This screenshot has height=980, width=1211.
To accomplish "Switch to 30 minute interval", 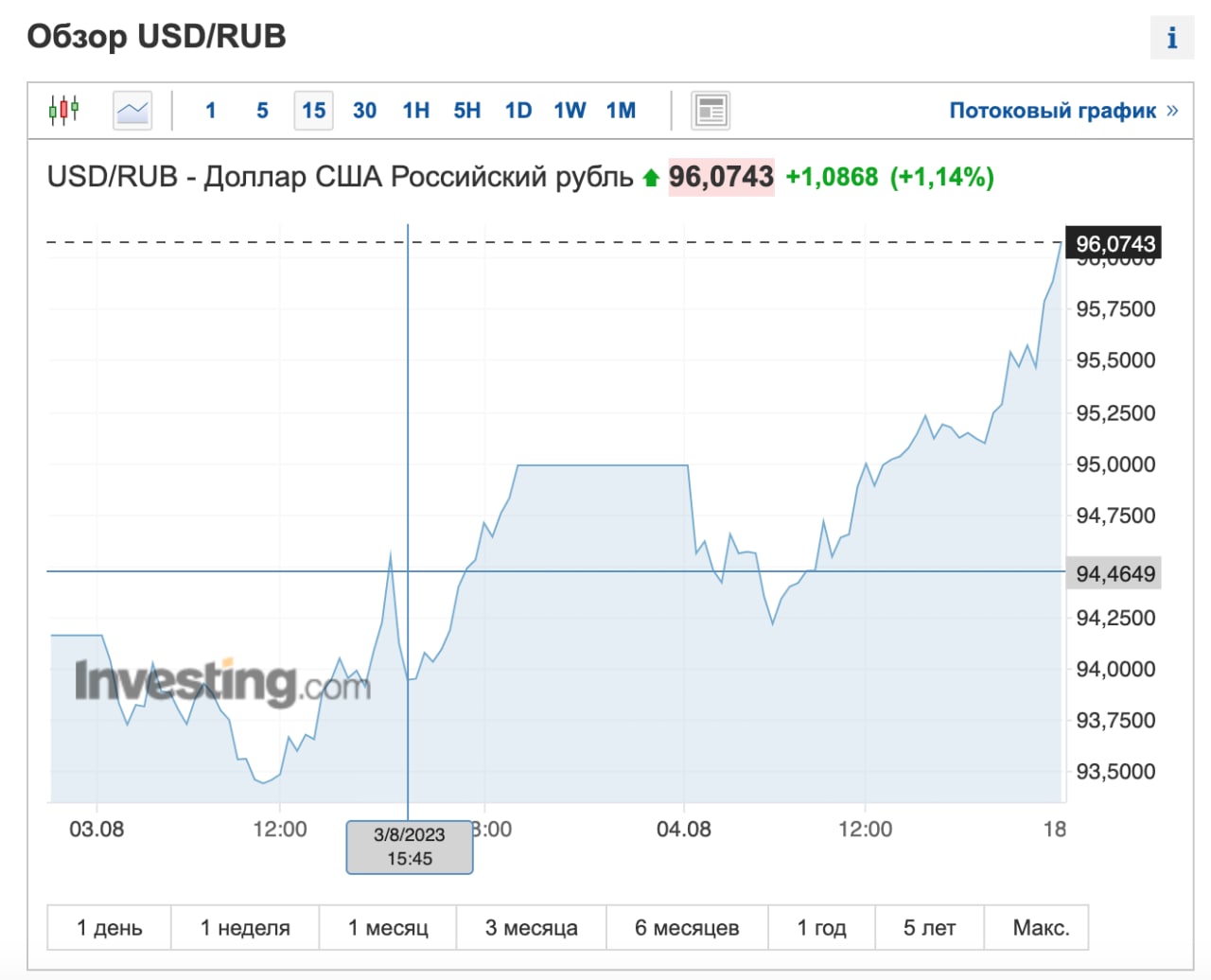I will (x=364, y=111).
